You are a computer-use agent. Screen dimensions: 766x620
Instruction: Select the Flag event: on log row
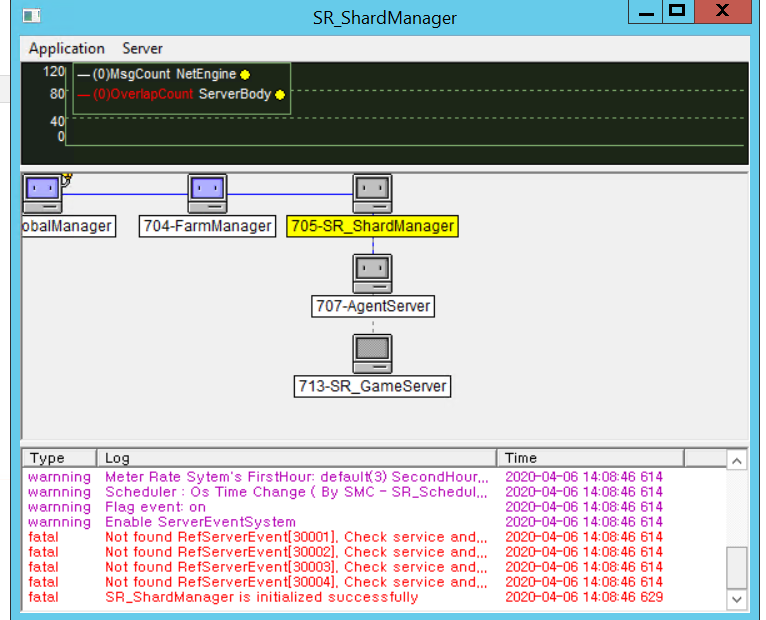(345, 507)
